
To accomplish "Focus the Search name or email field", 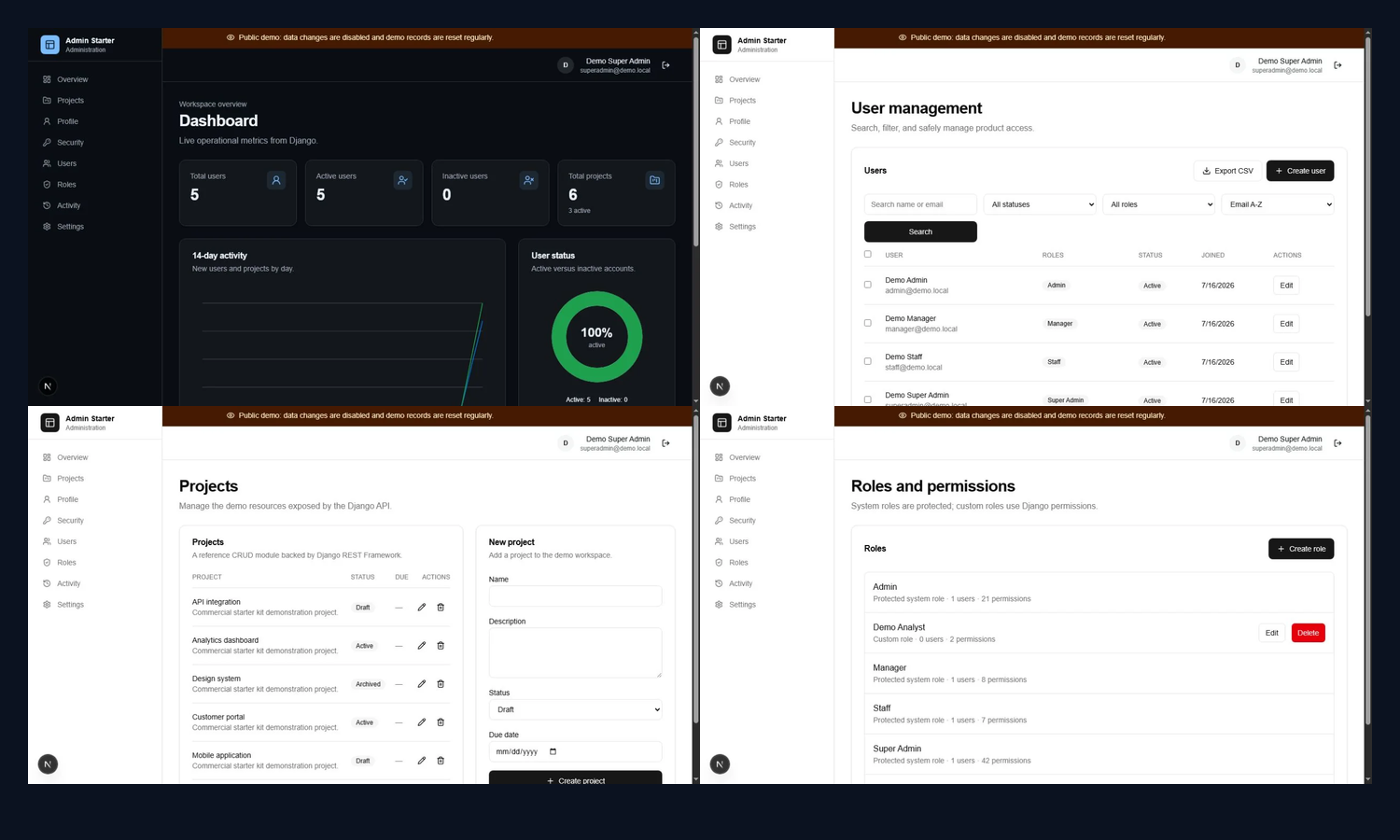I will (920, 204).
